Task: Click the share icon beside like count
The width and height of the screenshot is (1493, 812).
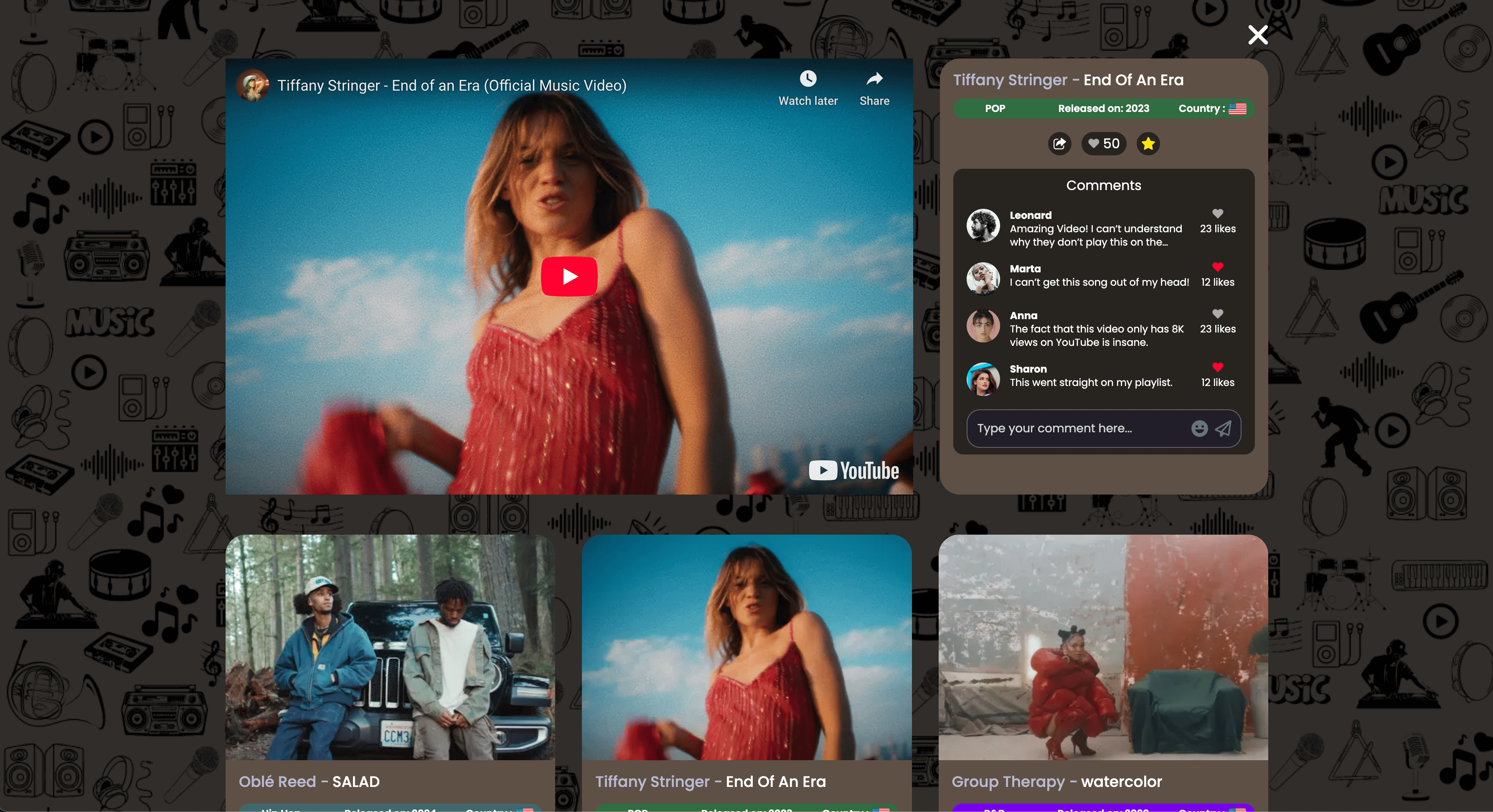Action: pyautogui.click(x=1059, y=143)
